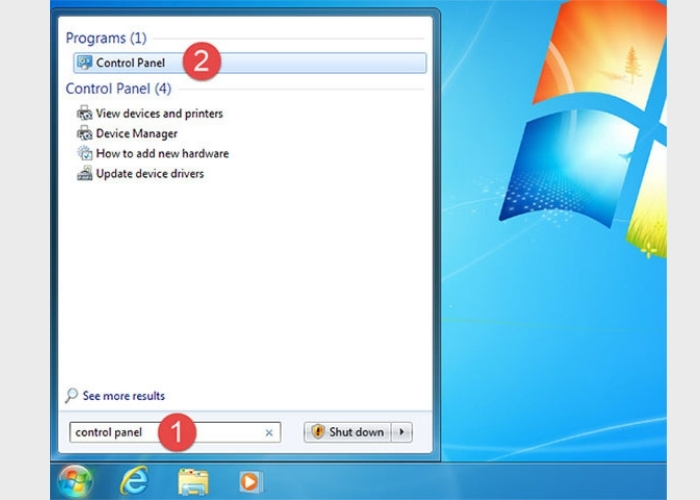
Task: Click the See more results link
Action: 124,396
